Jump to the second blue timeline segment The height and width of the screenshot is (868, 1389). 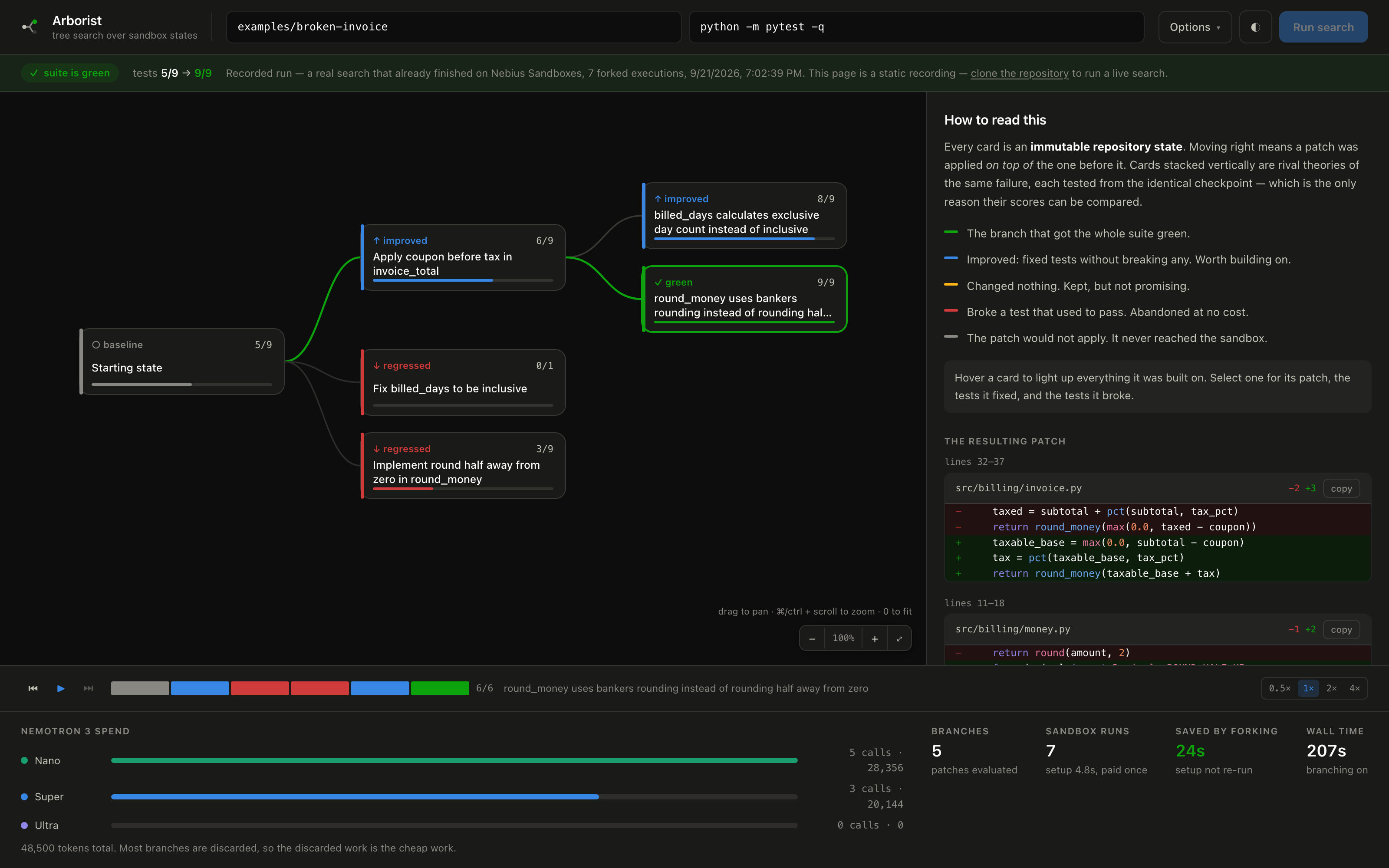tap(380, 688)
